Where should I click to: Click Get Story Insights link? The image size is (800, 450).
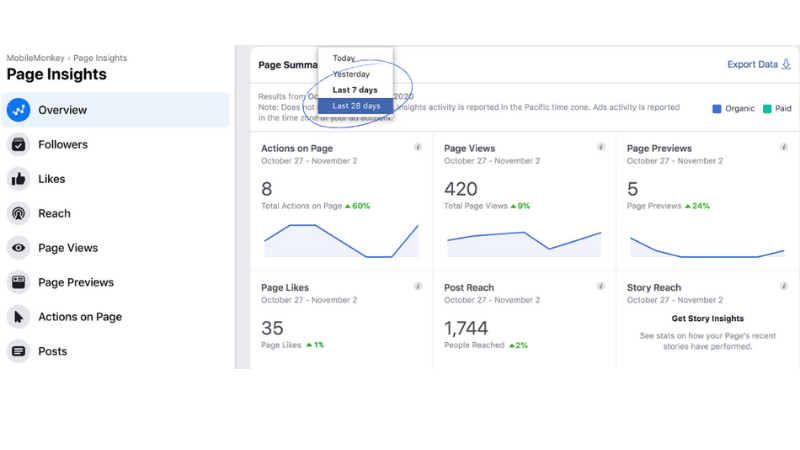pos(708,318)
